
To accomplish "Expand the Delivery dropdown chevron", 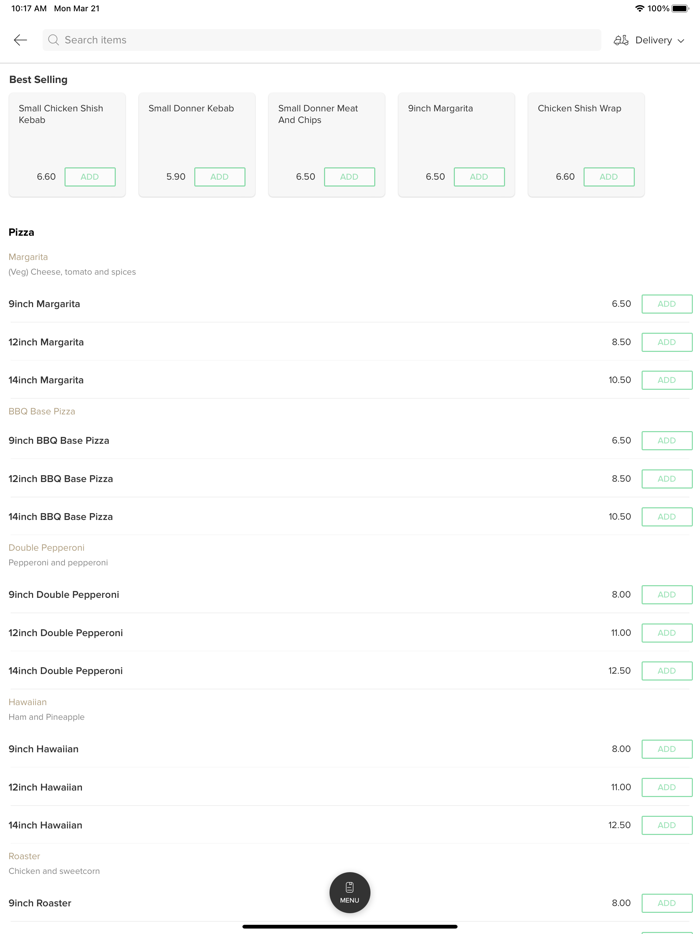I will 681,41.
